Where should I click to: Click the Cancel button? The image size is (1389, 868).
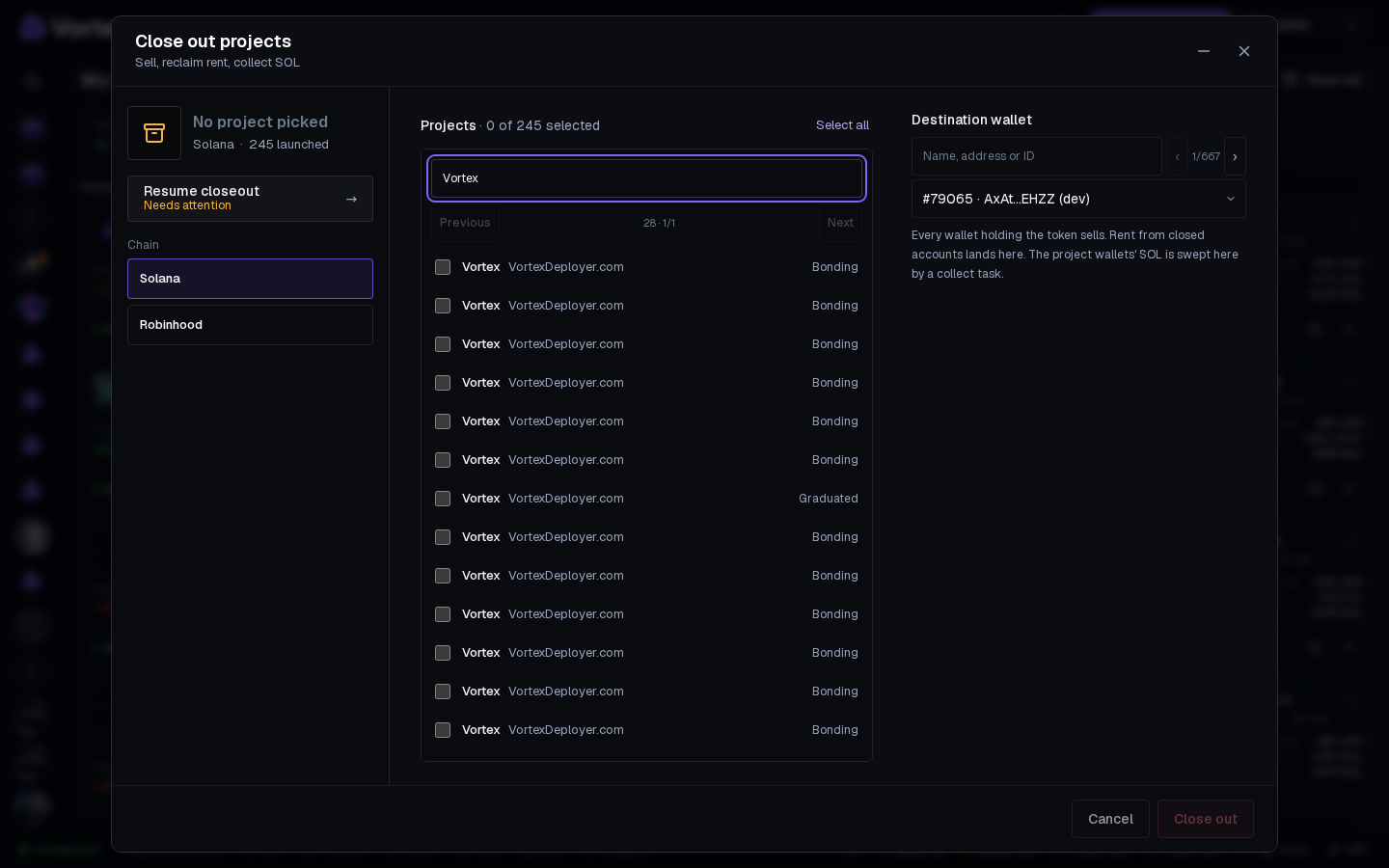[1110, 819]
